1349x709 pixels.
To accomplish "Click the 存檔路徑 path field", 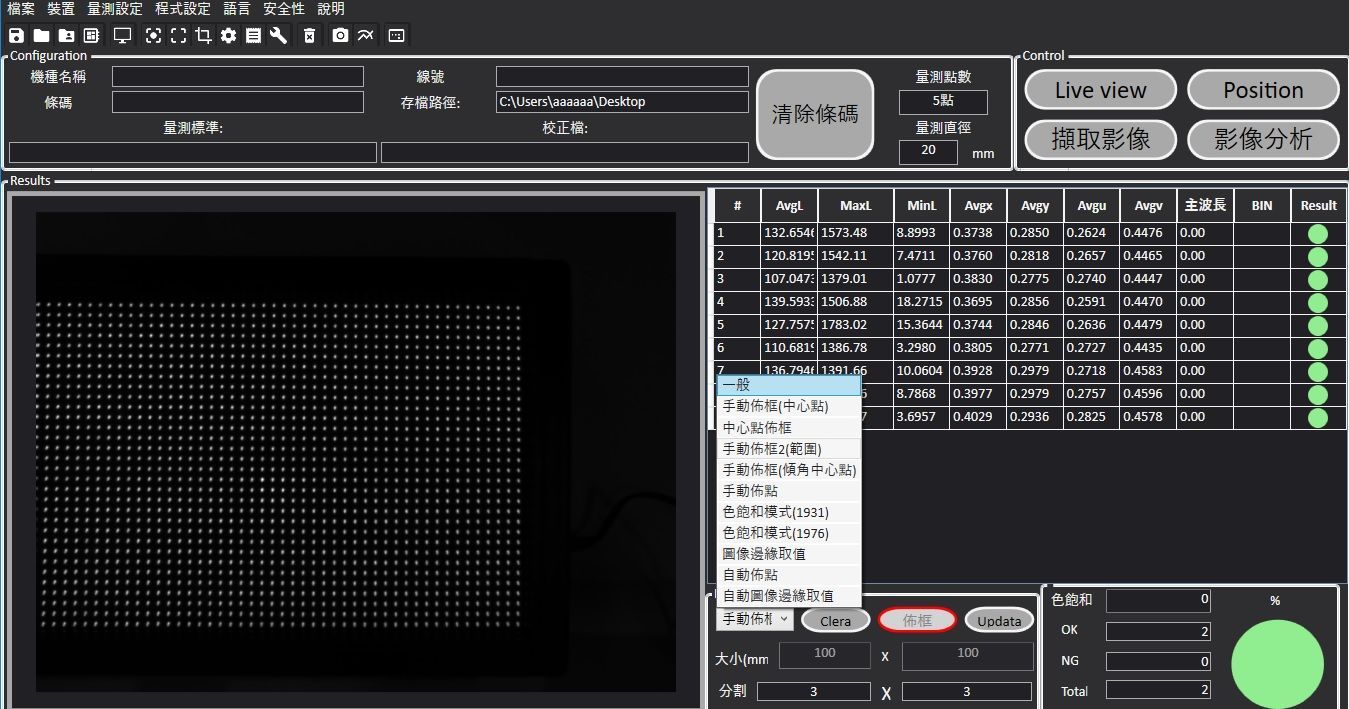I will click(x=622, y=102).
